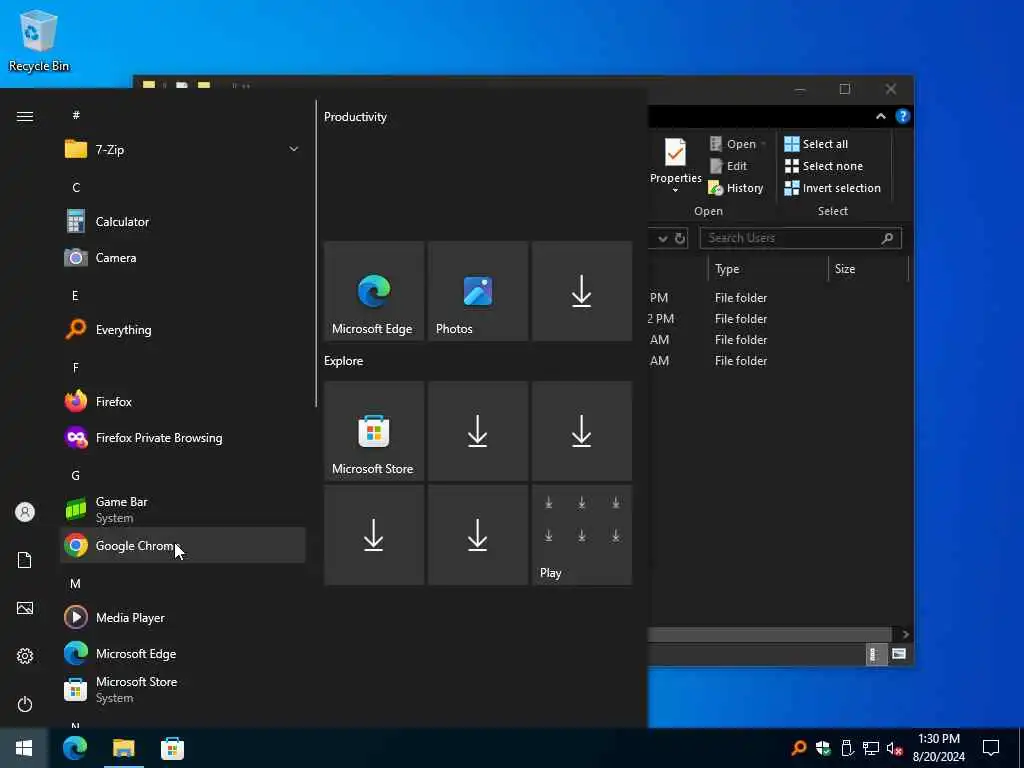
Task: Click Invert selection in Explorer ribbon
Action: pyautogui.click(x=833, y=188)
